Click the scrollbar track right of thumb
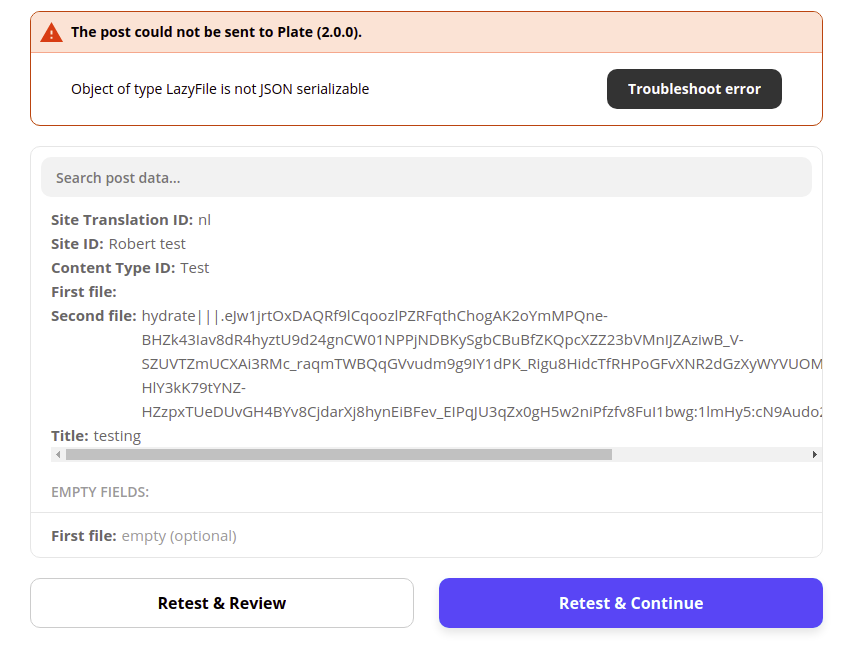 [x=710, y=454]
